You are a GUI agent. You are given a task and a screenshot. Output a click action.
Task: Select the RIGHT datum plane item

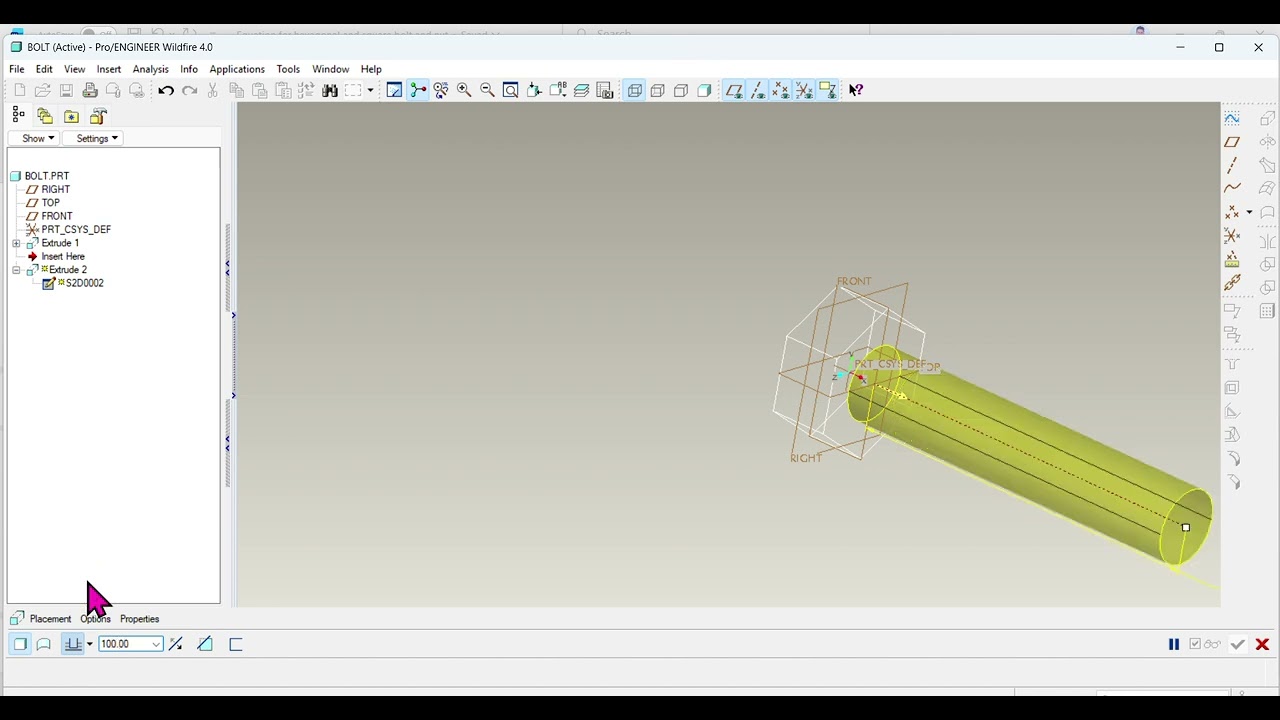56,189
